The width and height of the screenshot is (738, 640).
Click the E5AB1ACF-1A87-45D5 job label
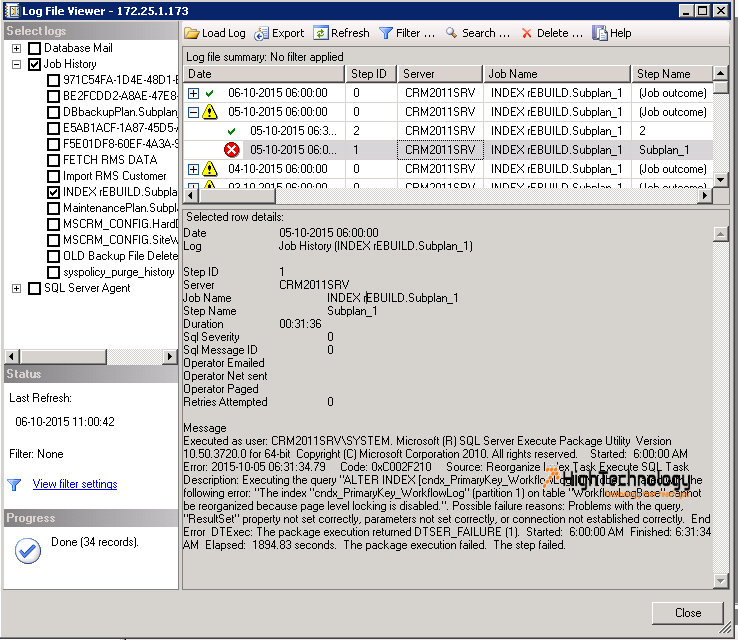coord(120,128)
